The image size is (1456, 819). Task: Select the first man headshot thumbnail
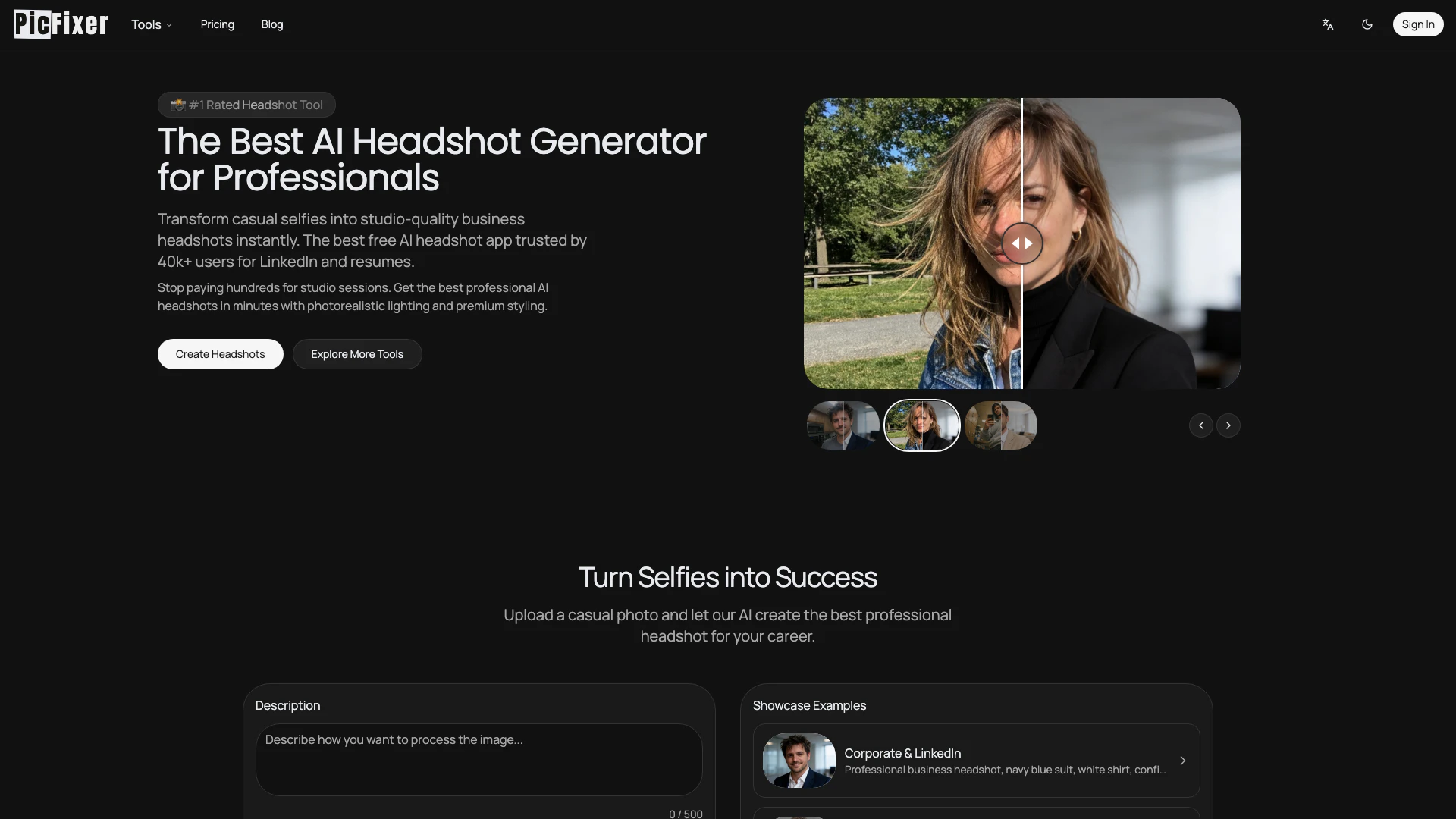(843, 425)
